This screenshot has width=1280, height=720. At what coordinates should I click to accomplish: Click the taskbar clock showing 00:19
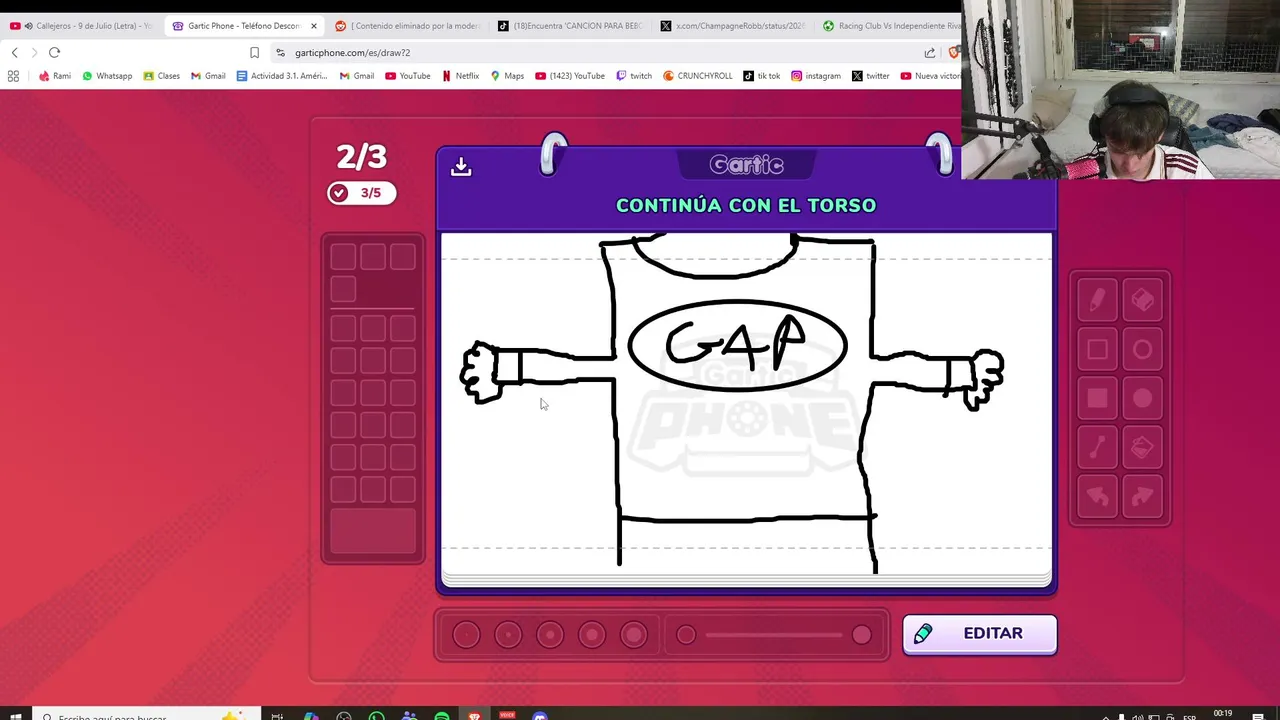pyautogui.click(x=1222, y=715)
